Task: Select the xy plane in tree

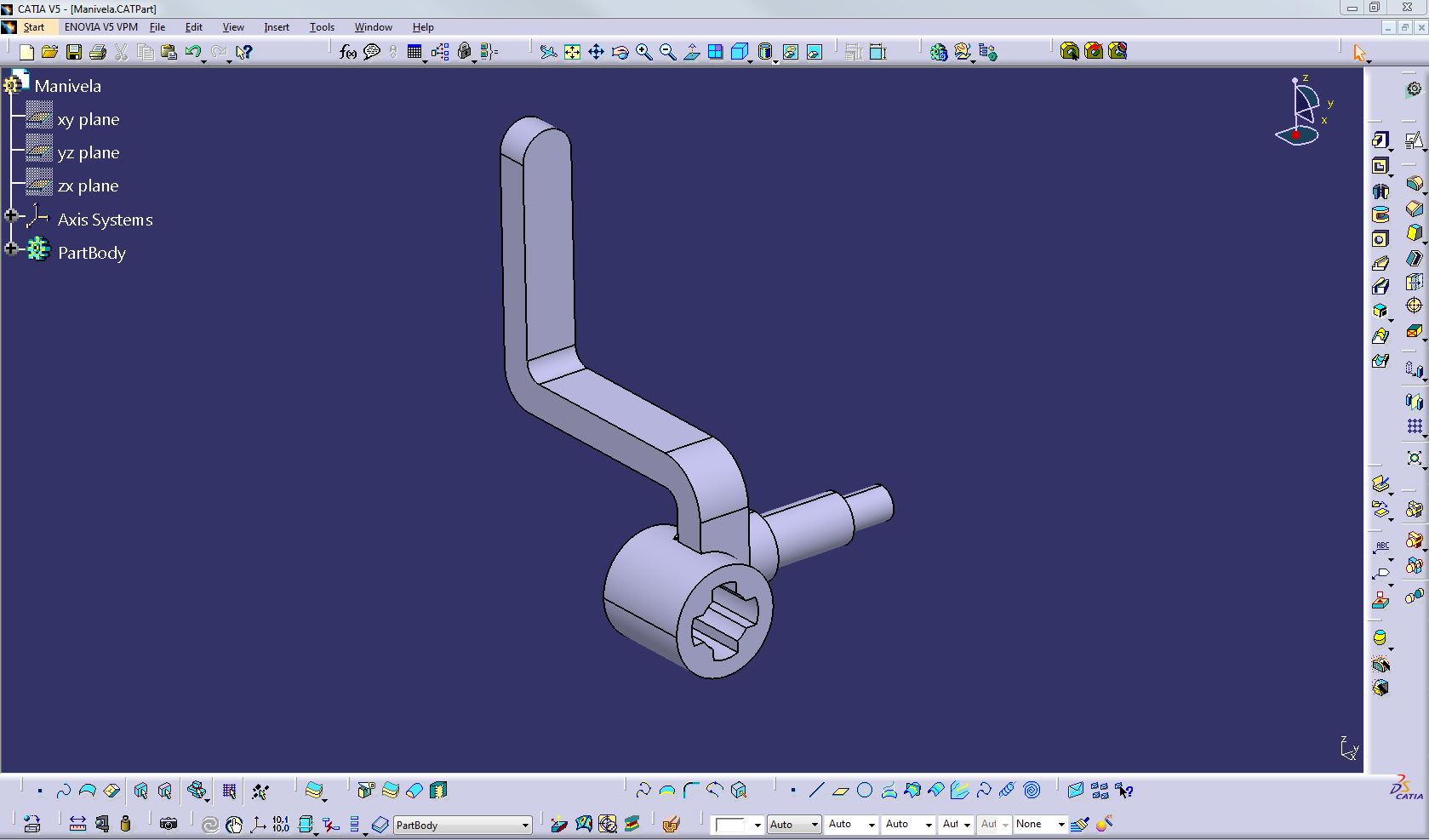Action: 89,120
